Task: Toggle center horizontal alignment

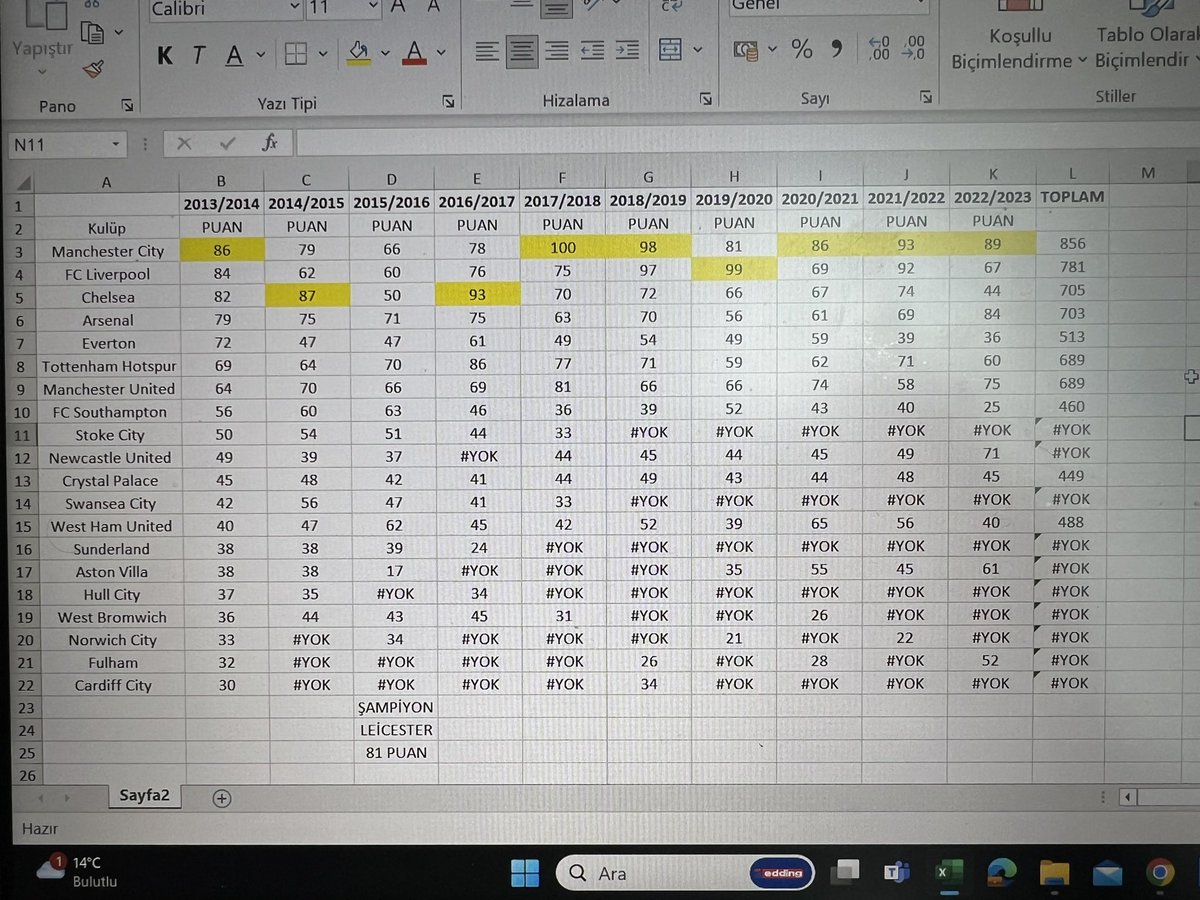Action: point(521,50)
